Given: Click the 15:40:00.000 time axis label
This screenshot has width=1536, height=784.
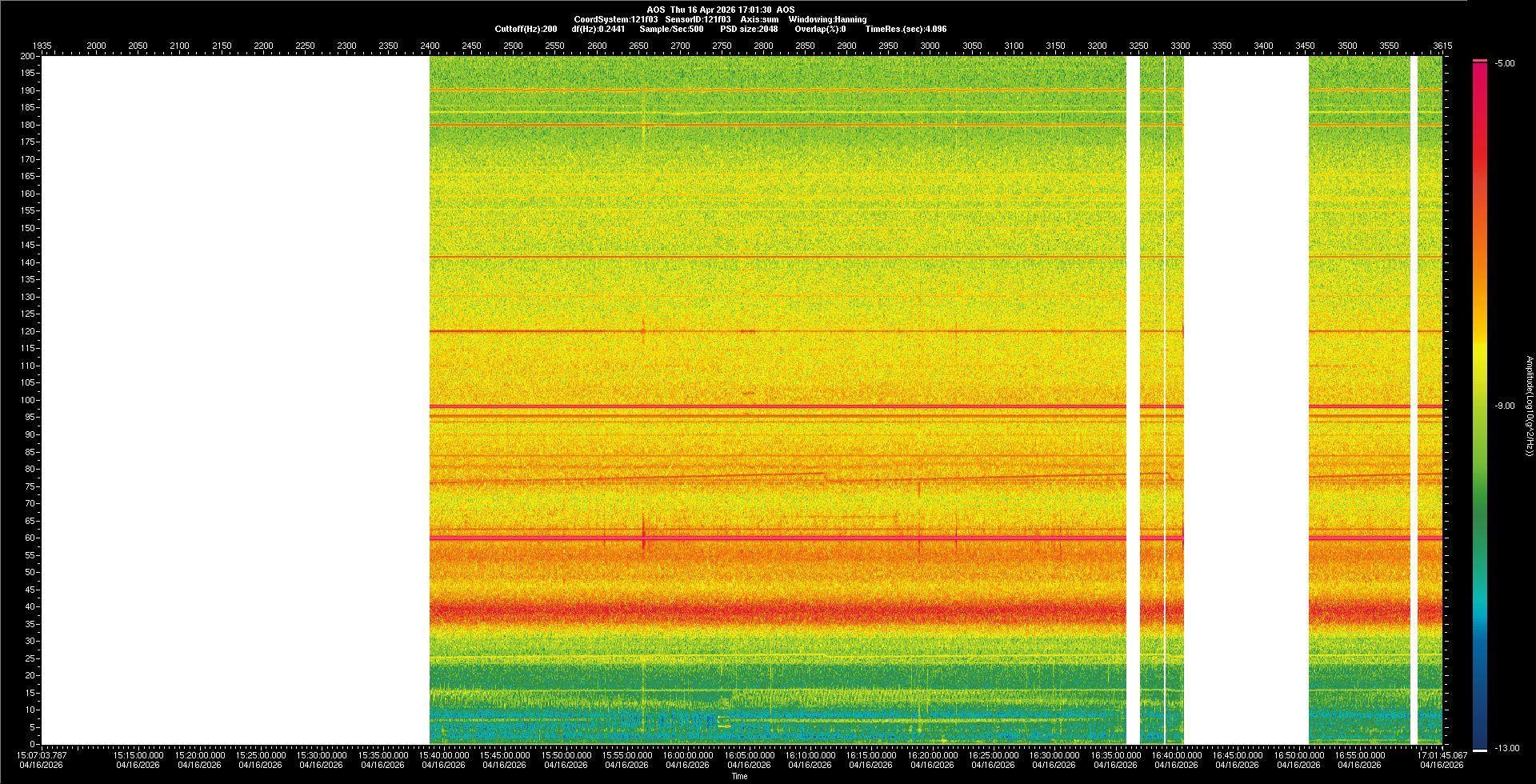Looking at the screenshot, I should (x=444, y=754).
